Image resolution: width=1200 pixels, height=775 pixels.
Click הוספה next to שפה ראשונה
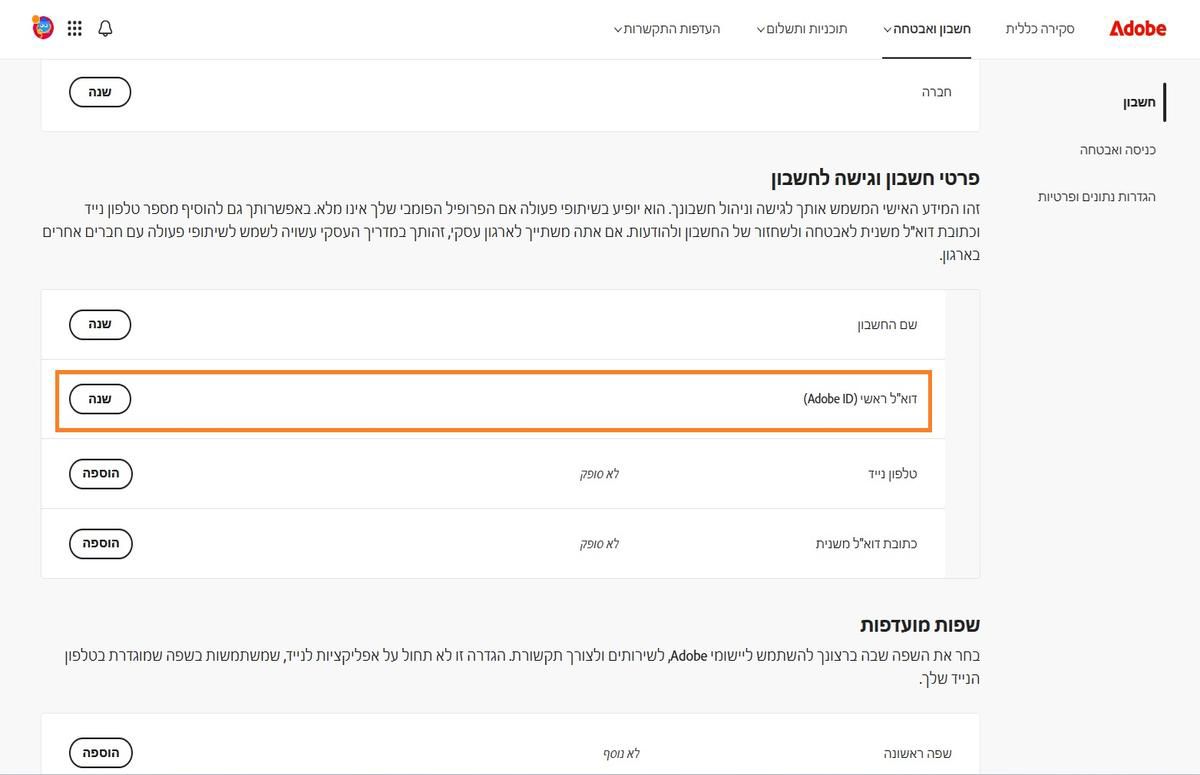click(100, 752)
